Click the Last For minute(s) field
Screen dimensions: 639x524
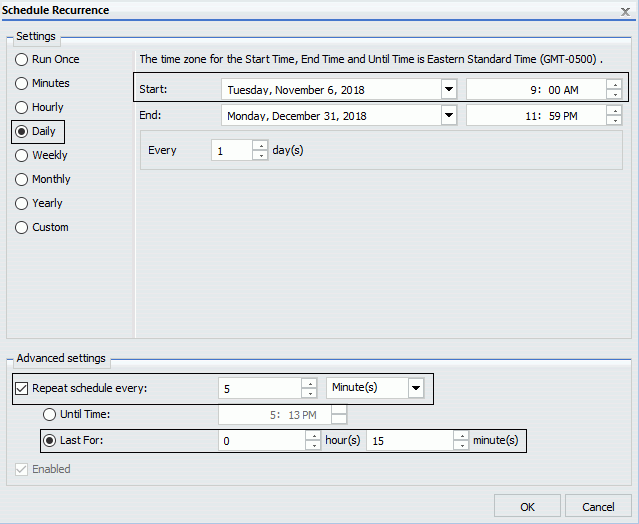(410, 440)
